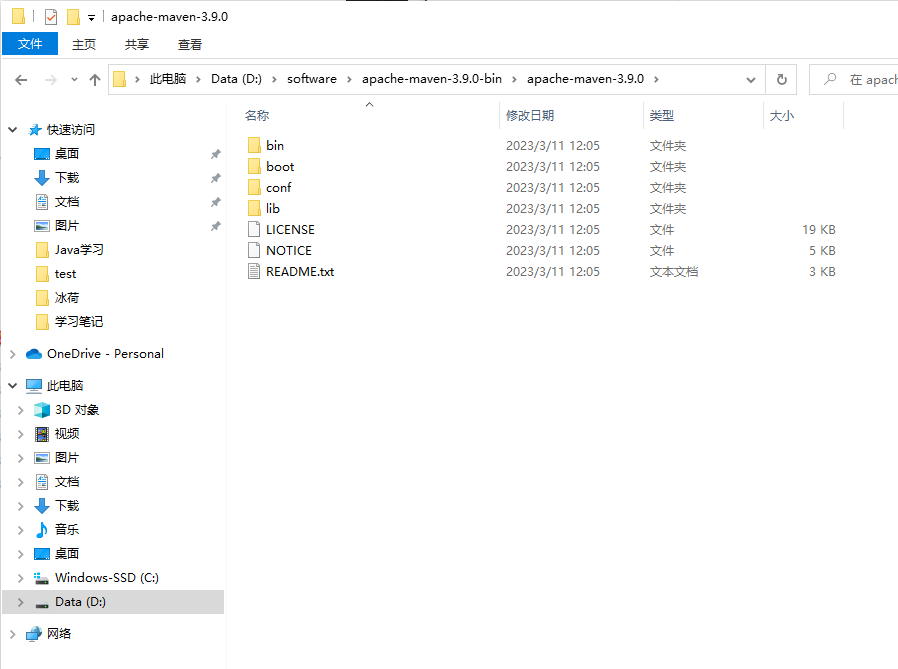Viewport: 898px width, 669px height.
Task: Select 图片 under quick access
Action: 67,226
